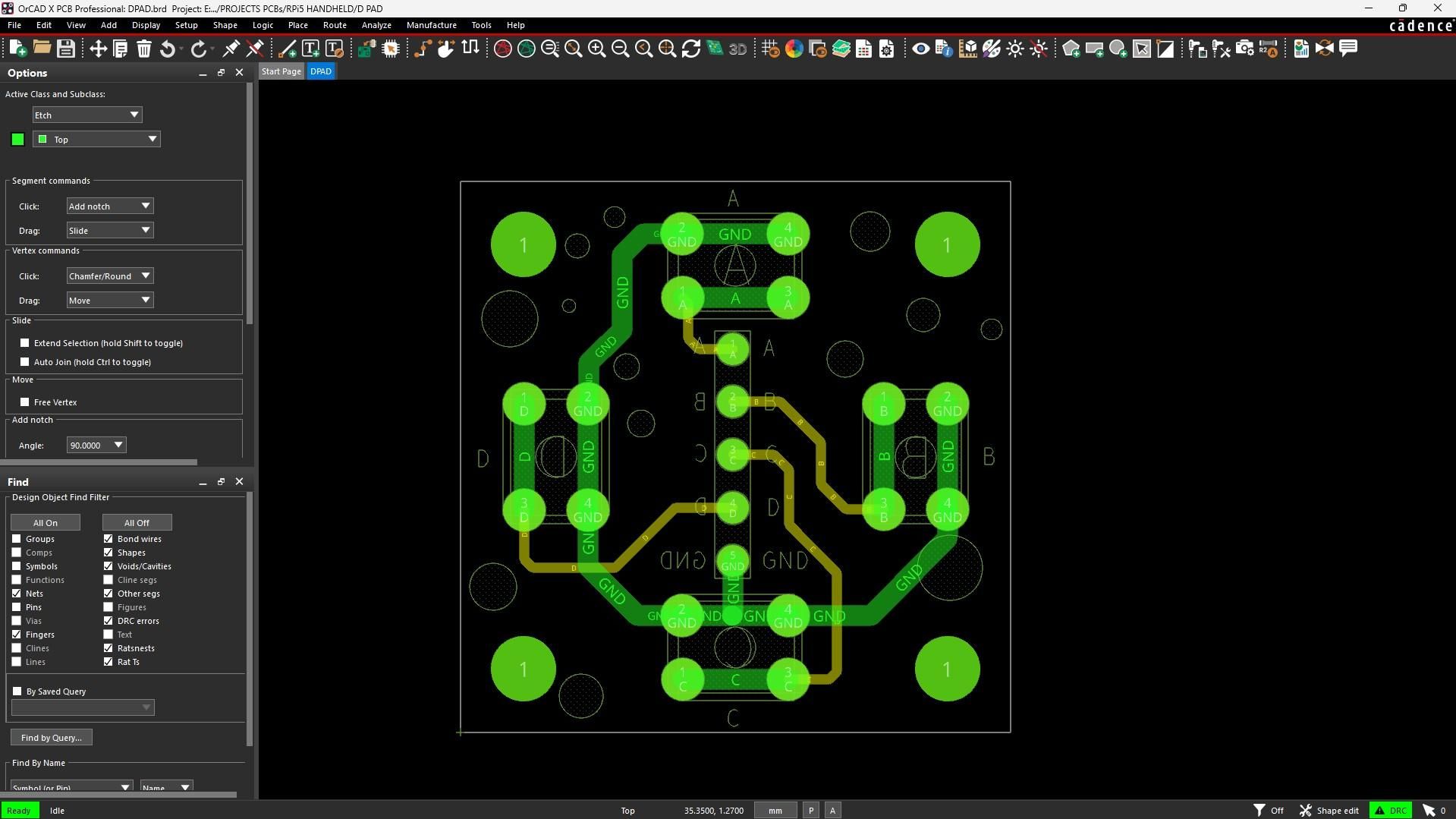Click the All On button
1456x819 pixels.
point(46,523)
